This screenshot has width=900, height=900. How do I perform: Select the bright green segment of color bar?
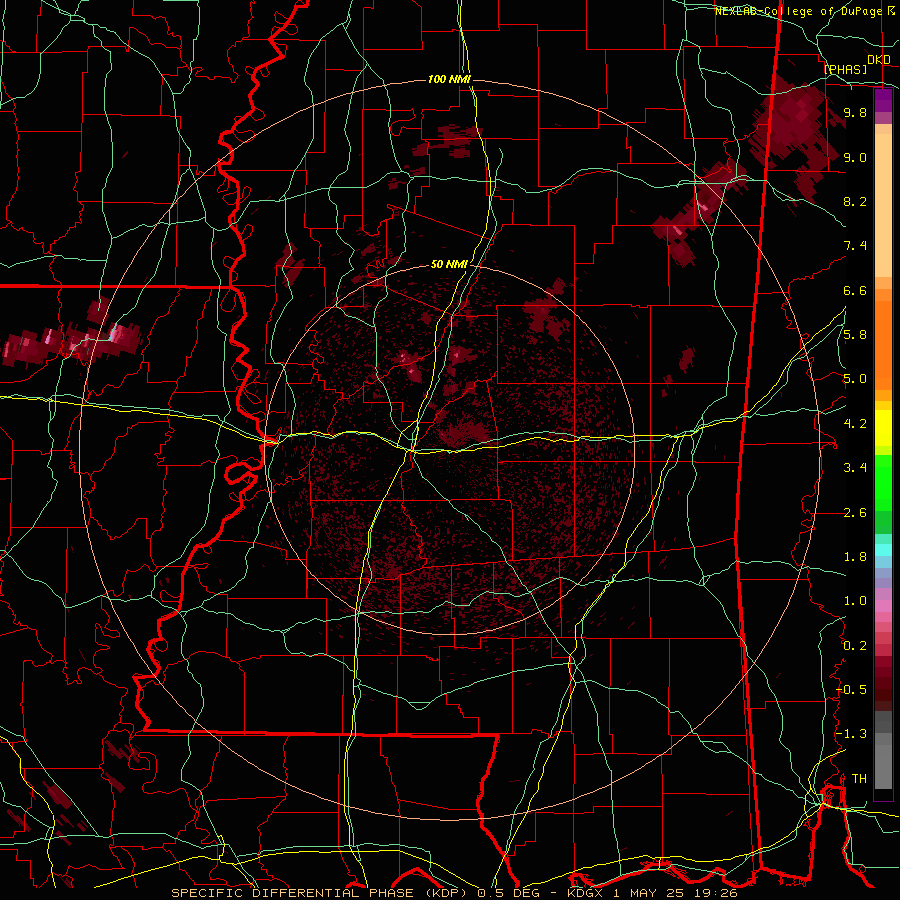883,483
